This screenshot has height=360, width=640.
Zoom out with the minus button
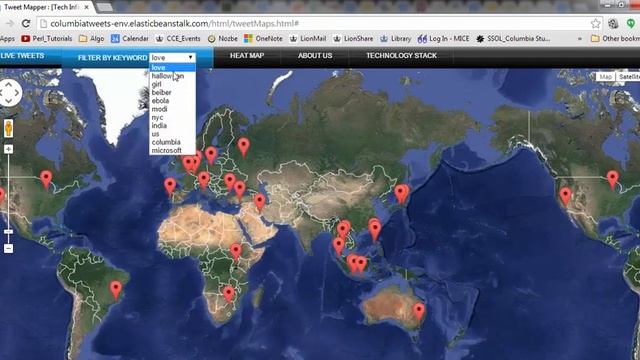click(x=9, y=248)
